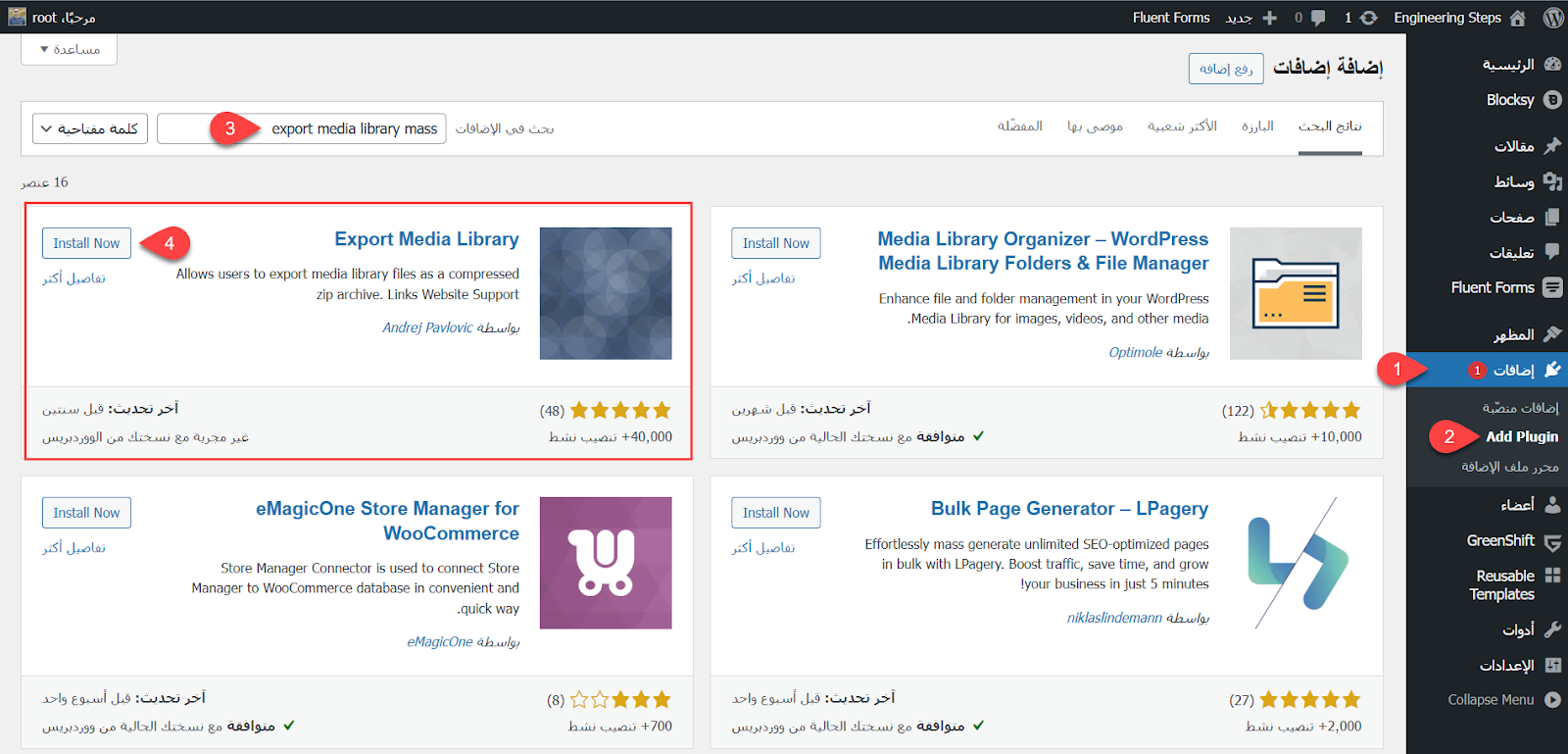Screen dimensions: 1568x754
Task: Open Add Plugin submenu item
Action: coord(1521,436)
